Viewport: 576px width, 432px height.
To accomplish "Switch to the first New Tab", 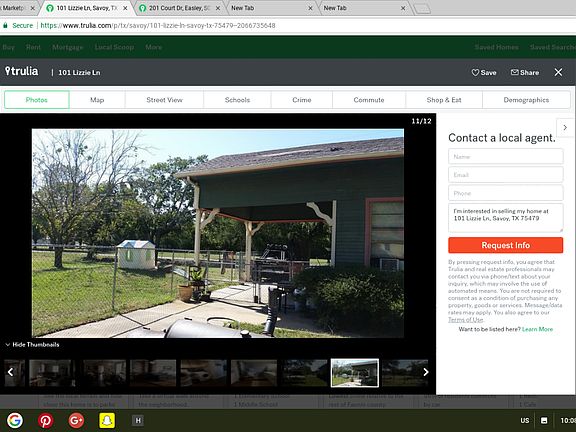I will [x=270, y=8].
